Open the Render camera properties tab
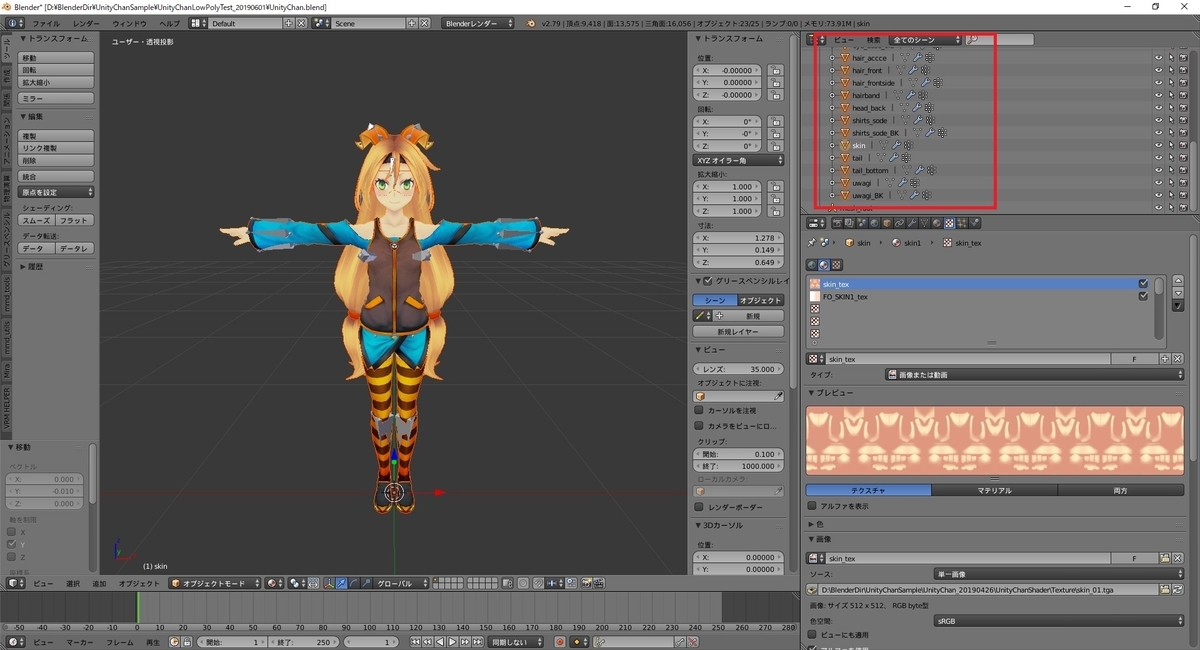Viewport: 1200px width, 650px height. click(837, 223)
